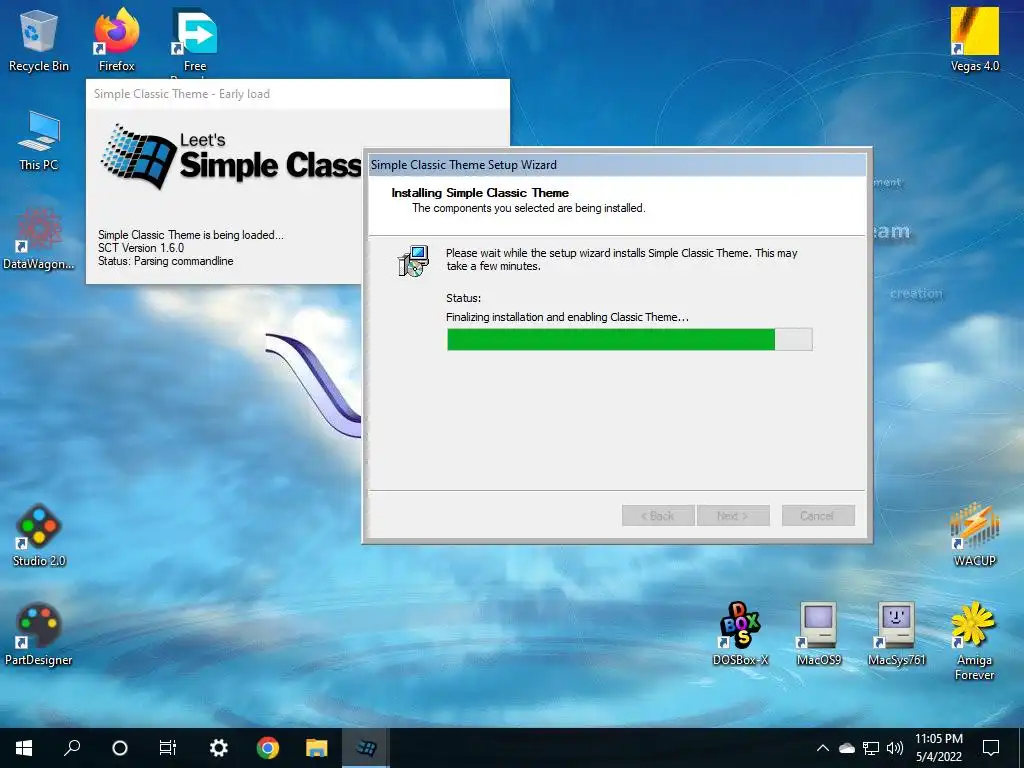
Task: Open the notification center icon
Action: [991, 748]
